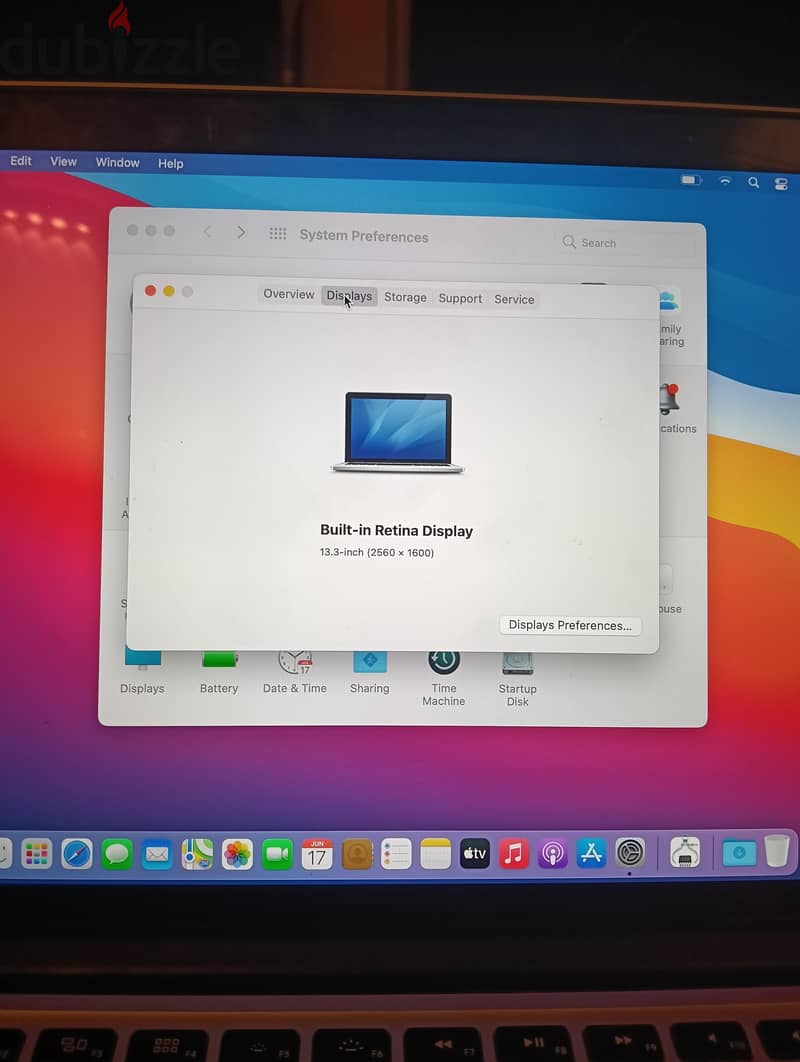
Task: Open Reminders from the Dock
Action: [396, 854]
